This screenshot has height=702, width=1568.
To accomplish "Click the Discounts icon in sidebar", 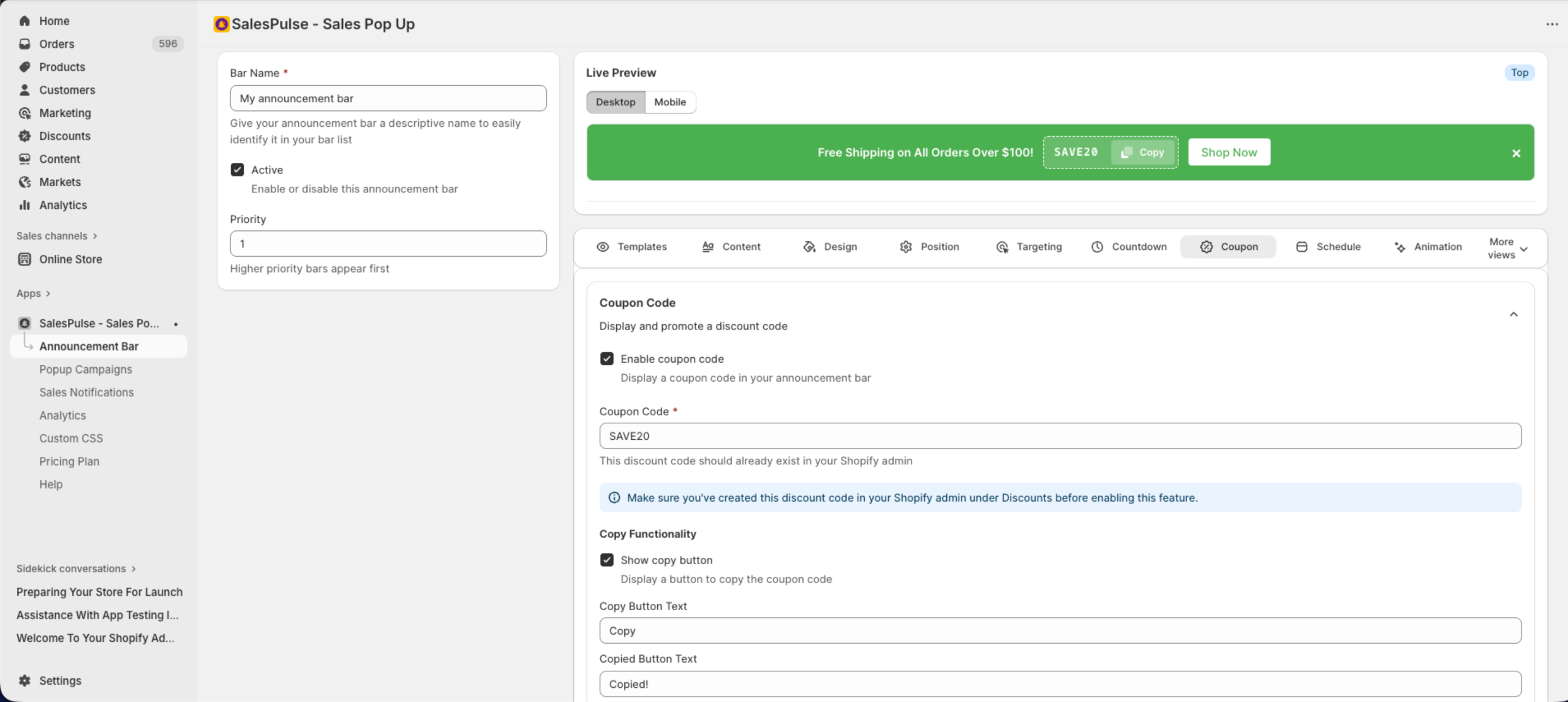I will 24,135.
